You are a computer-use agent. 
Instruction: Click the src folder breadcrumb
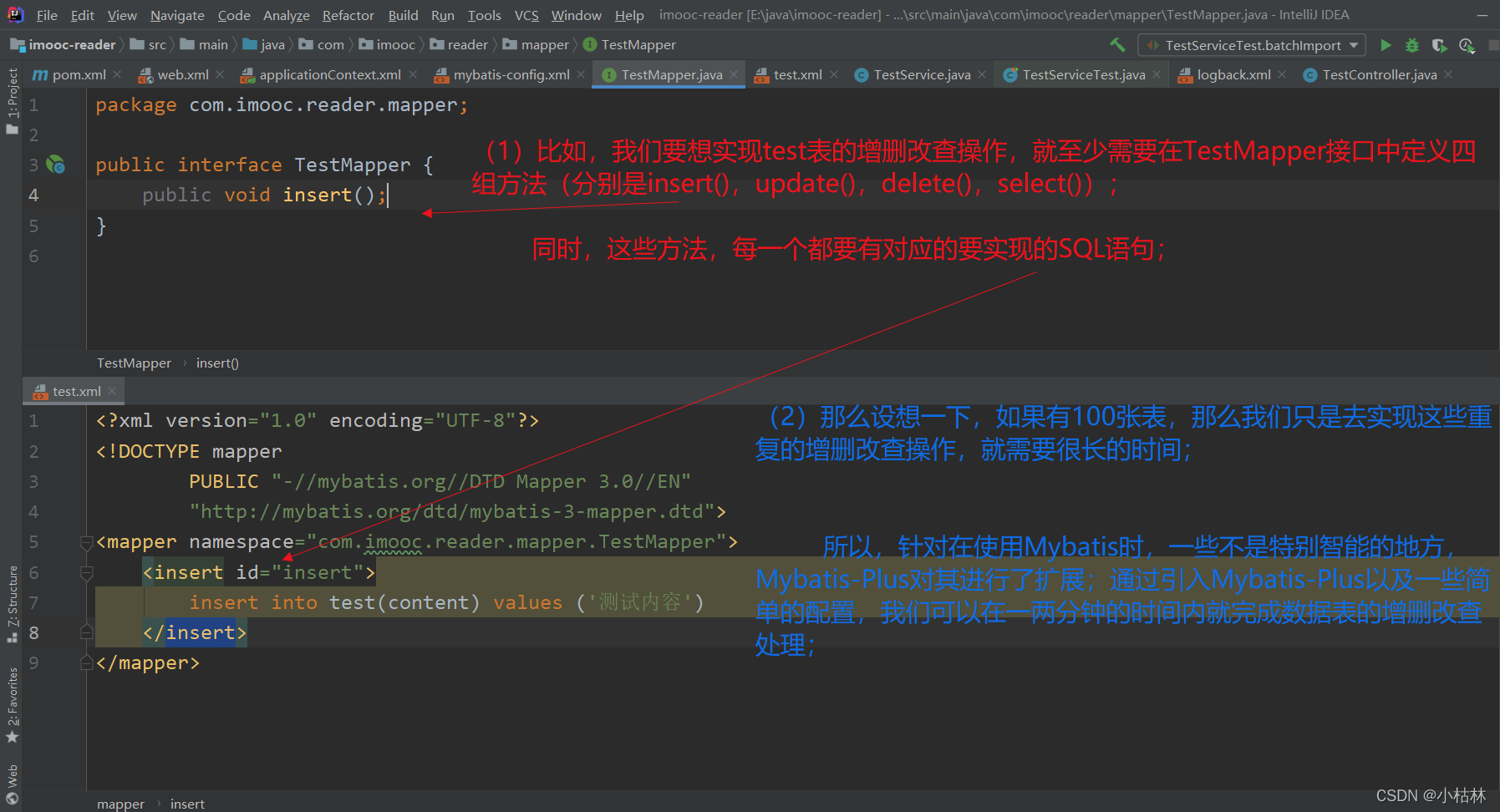pos(149,45)
